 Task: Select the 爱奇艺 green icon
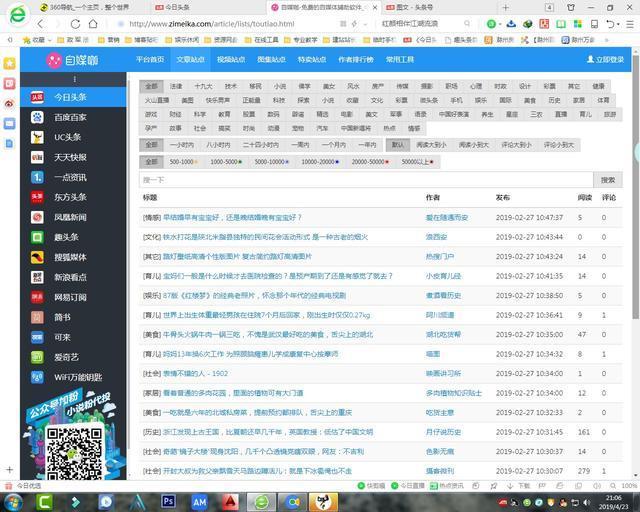37,357
